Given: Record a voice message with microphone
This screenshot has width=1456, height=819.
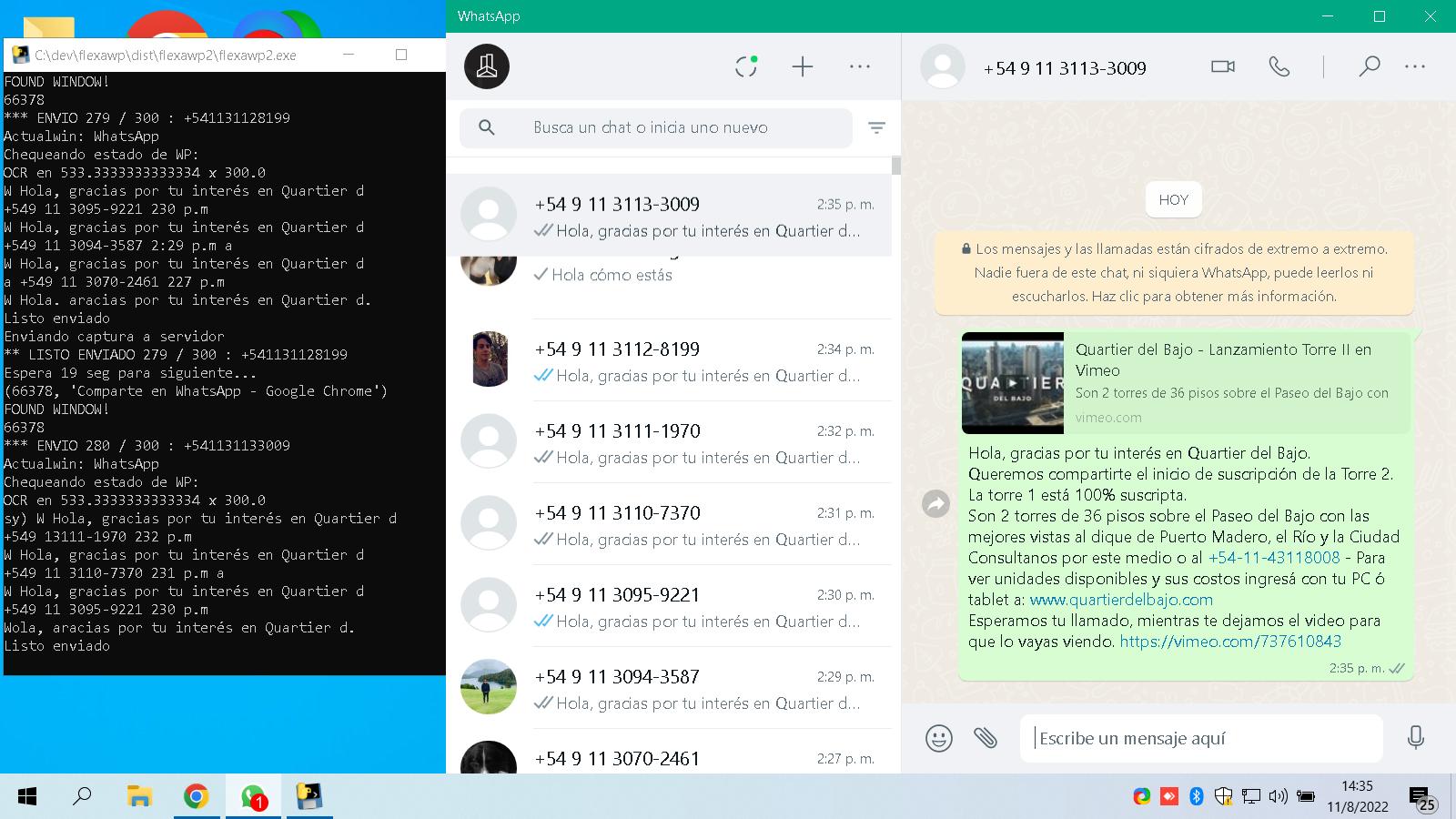Looking at the screenshot, I should coord(1416,737).
